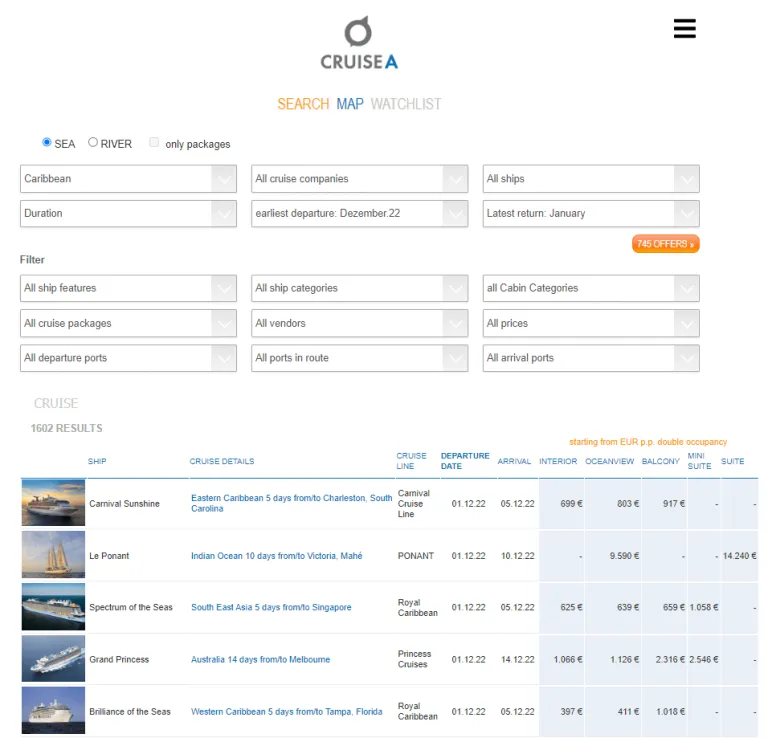Sort by ARRIVAL column header

coord(514,461)
